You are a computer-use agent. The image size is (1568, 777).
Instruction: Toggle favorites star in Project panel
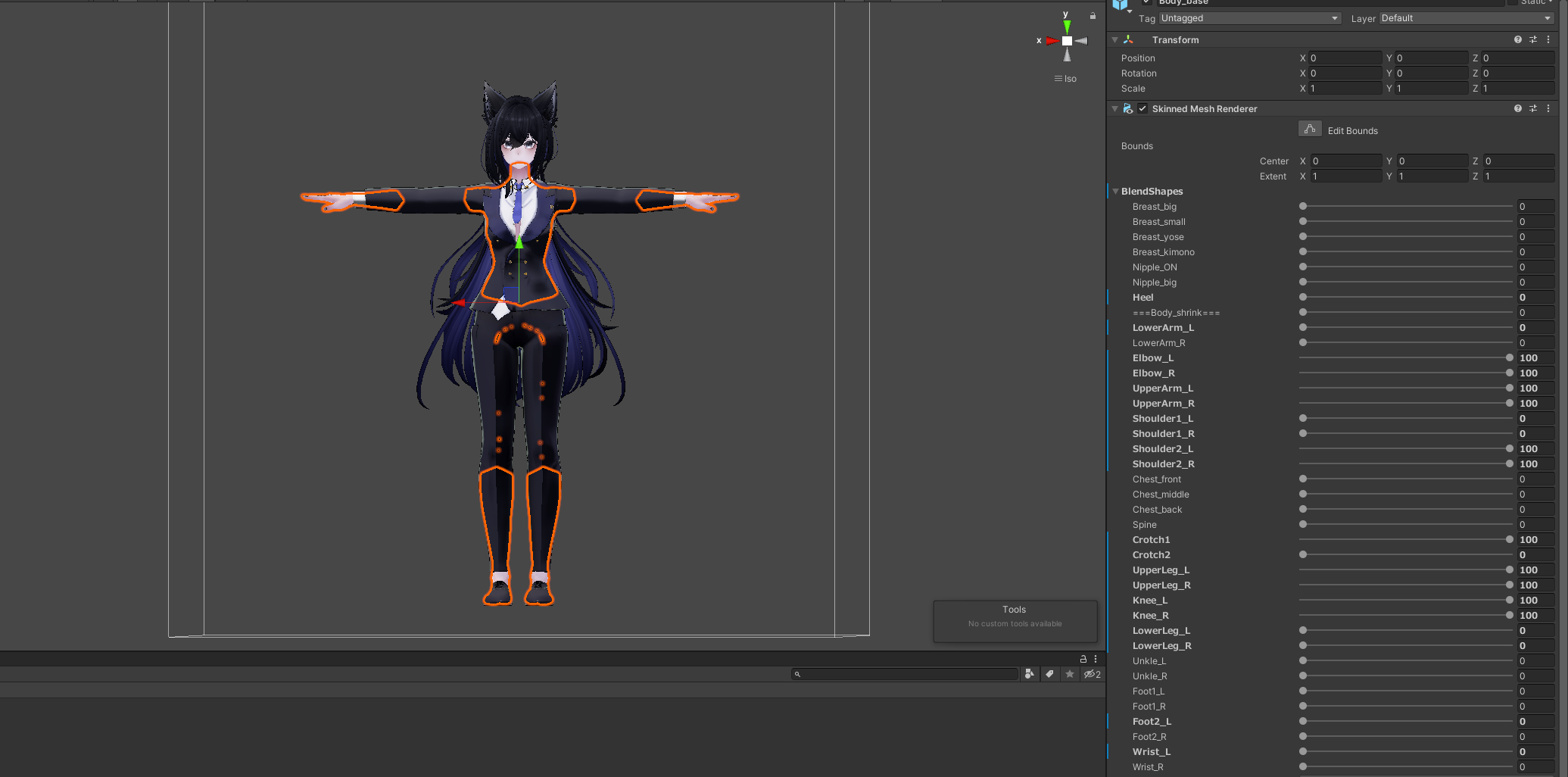click(x=1069, y=673)
